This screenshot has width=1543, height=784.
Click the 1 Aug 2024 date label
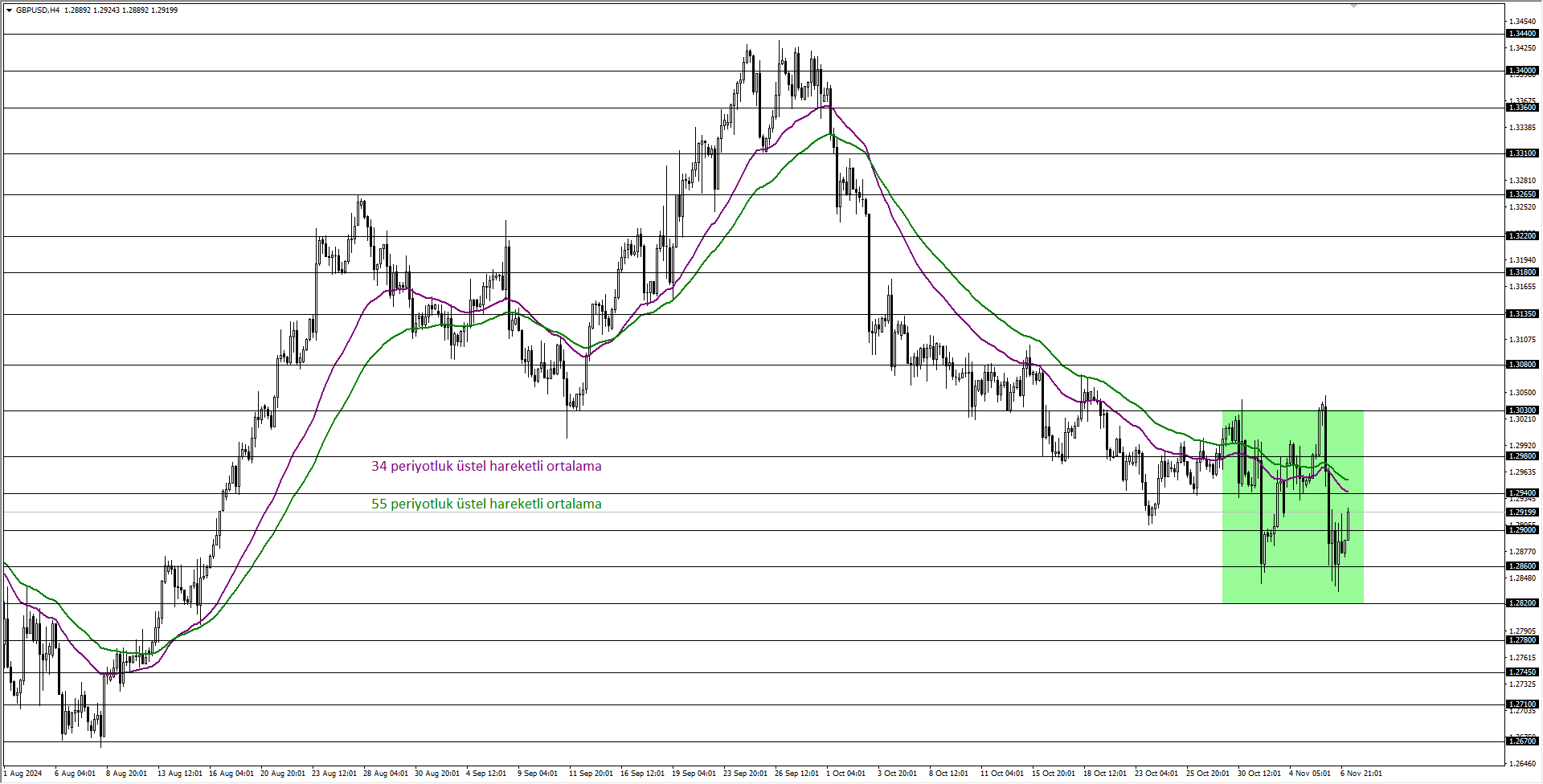[x=23, y=774]
